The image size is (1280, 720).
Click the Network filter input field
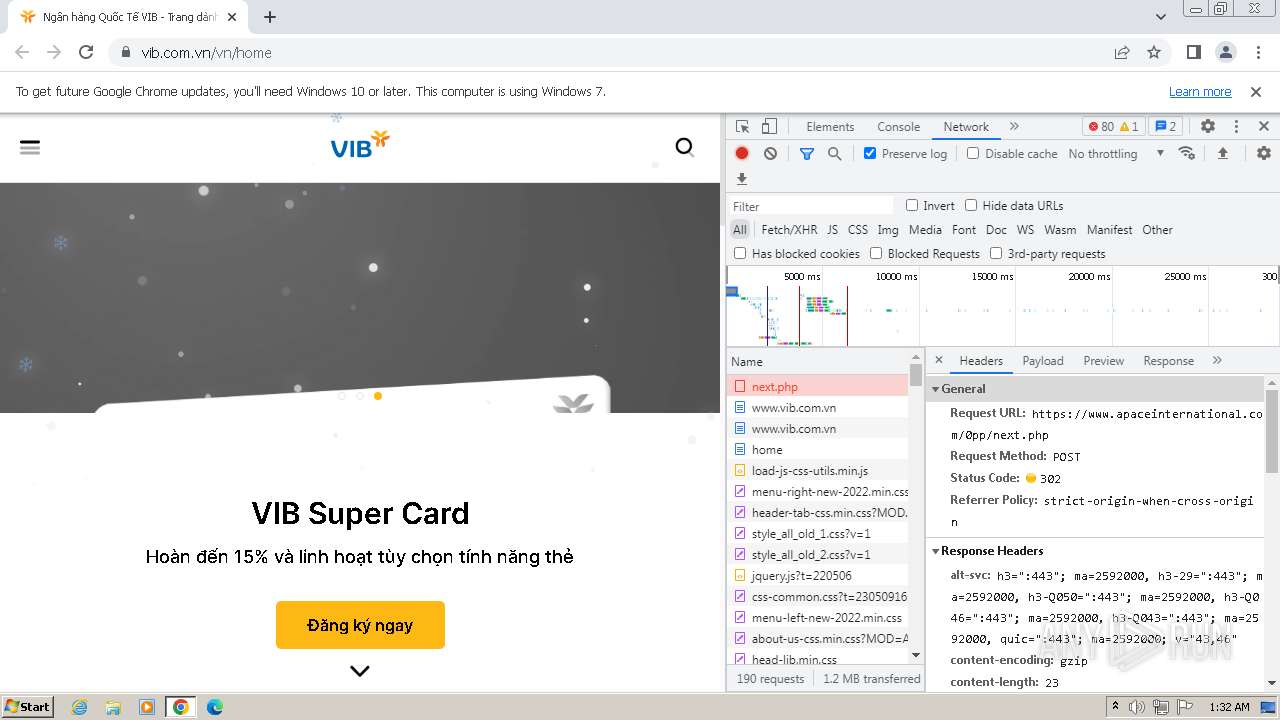pos(811,206)
